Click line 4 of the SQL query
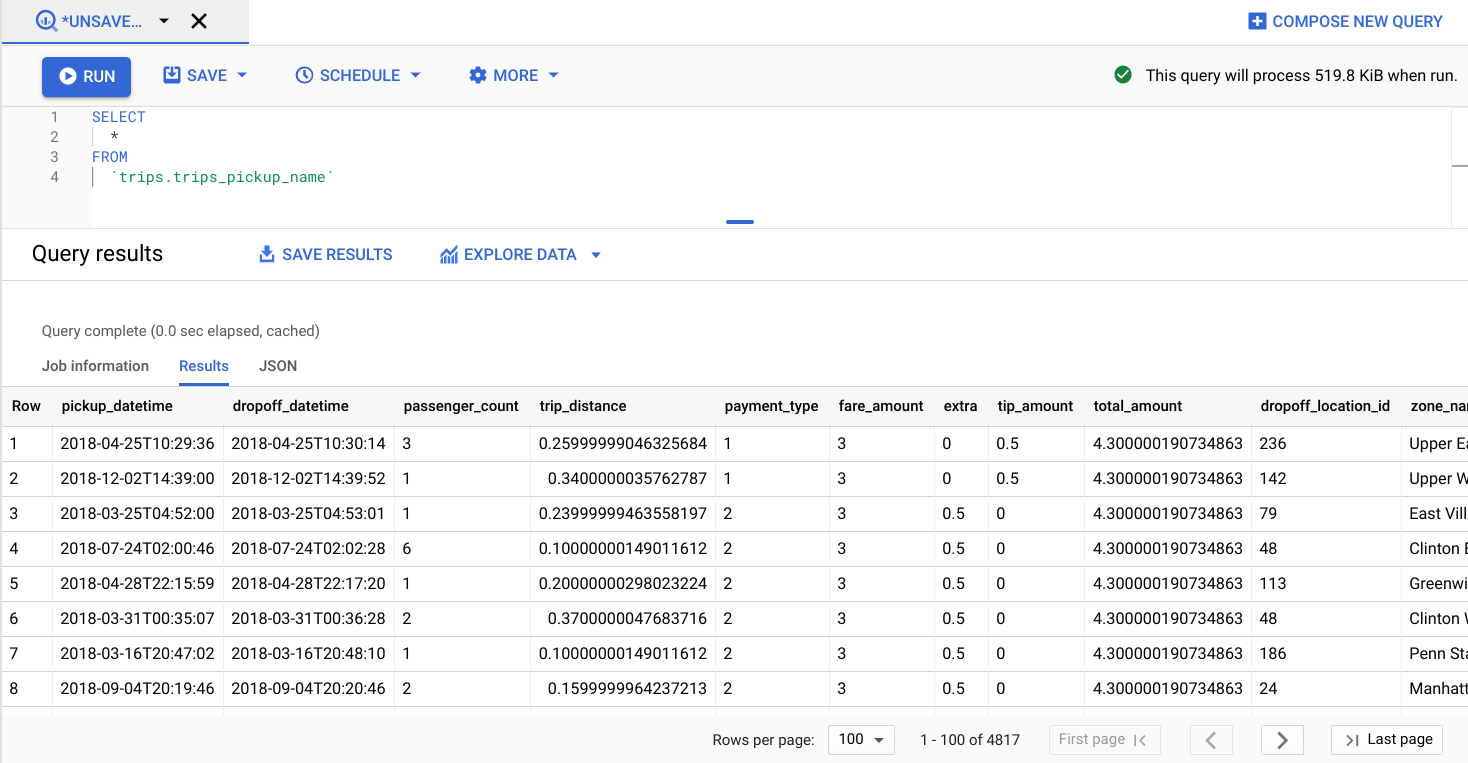Screen dimensions: 1468x763 pos(224,177)
